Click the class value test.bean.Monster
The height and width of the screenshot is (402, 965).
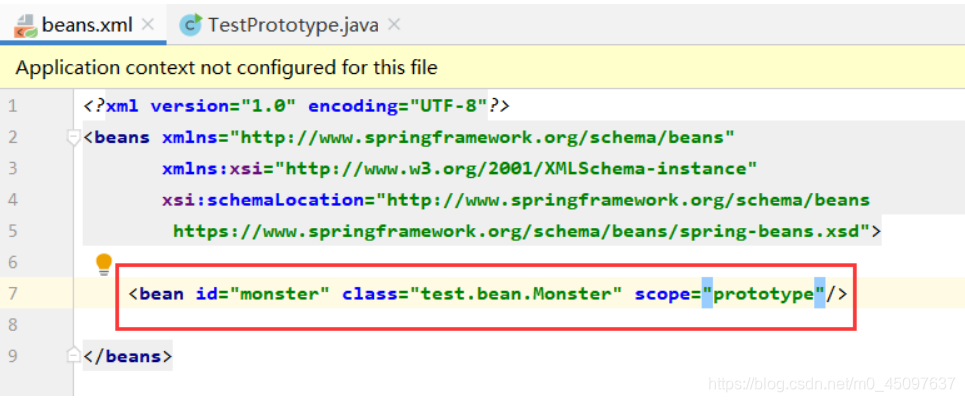tap(516, 294)
